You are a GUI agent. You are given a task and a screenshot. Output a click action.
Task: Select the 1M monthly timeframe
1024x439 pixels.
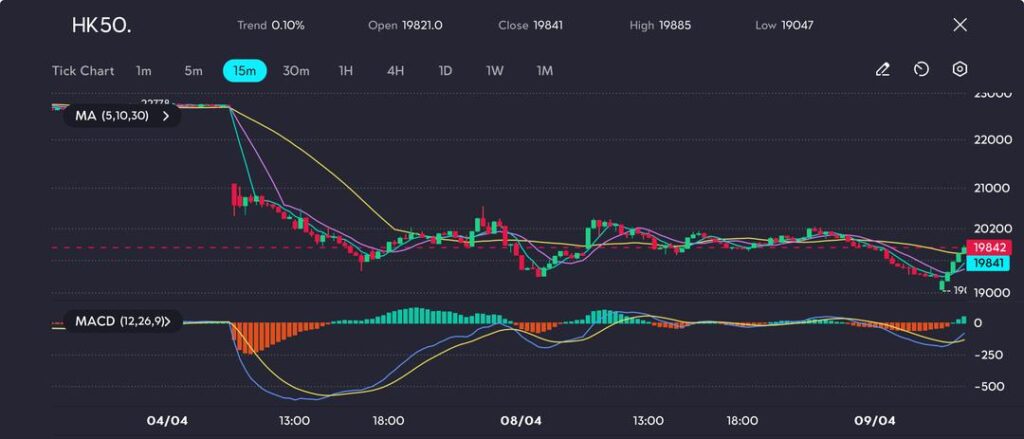[x=545, y=71]
